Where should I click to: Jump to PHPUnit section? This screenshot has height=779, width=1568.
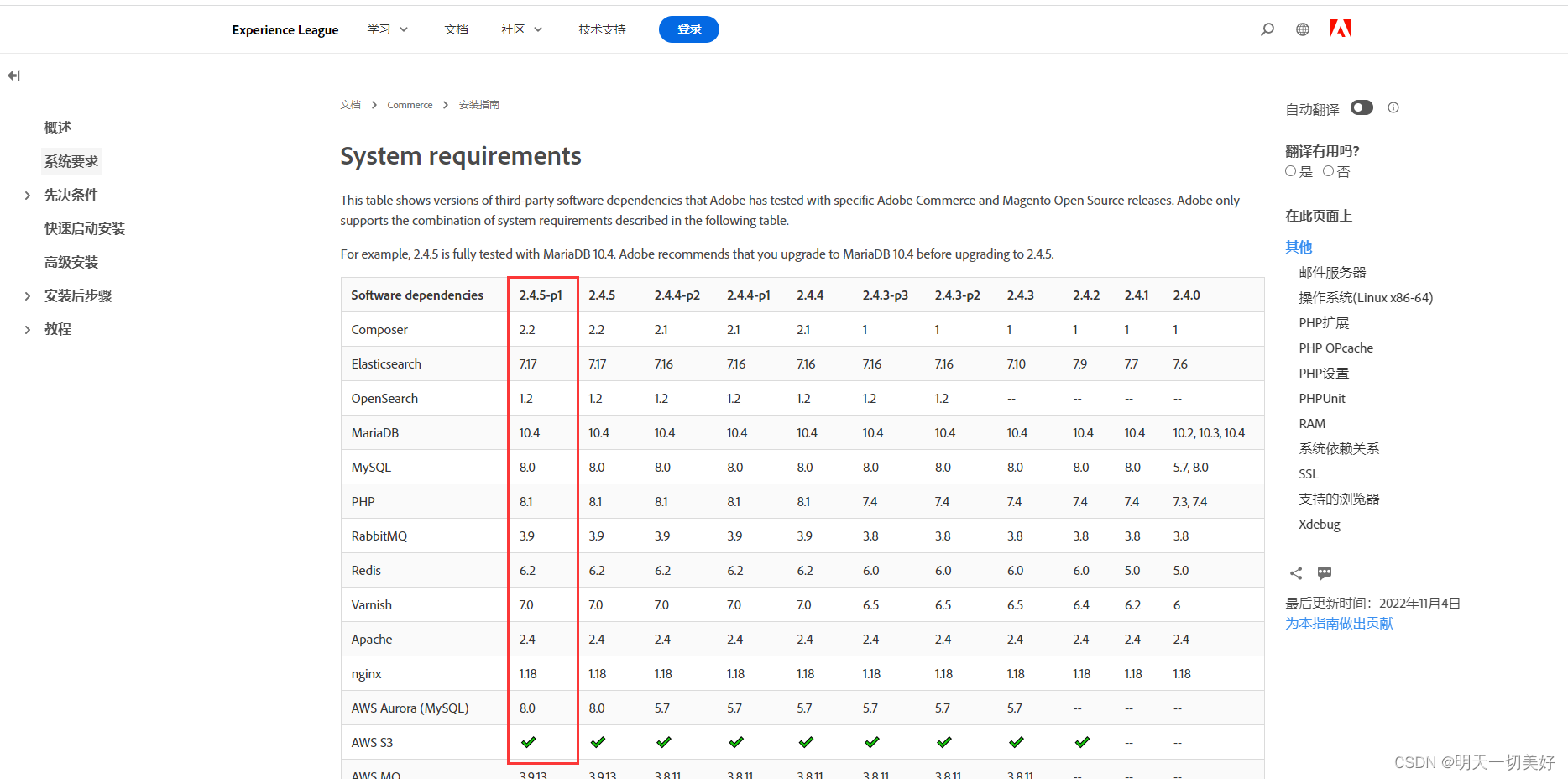point(1322,398)
